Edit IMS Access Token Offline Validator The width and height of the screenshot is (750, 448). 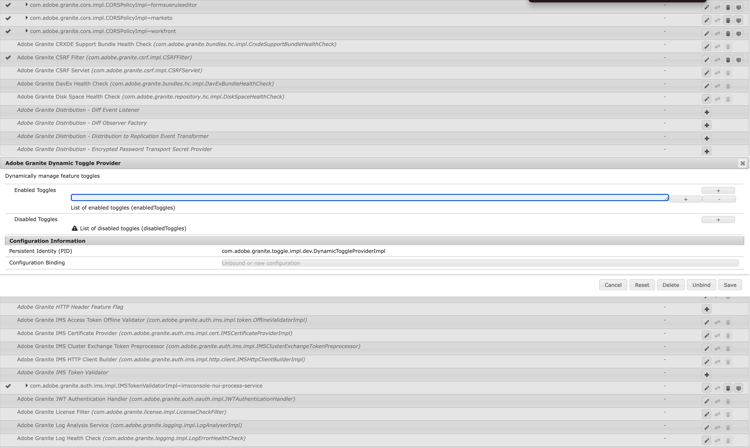pyautogui.click(x=706, y=322)
